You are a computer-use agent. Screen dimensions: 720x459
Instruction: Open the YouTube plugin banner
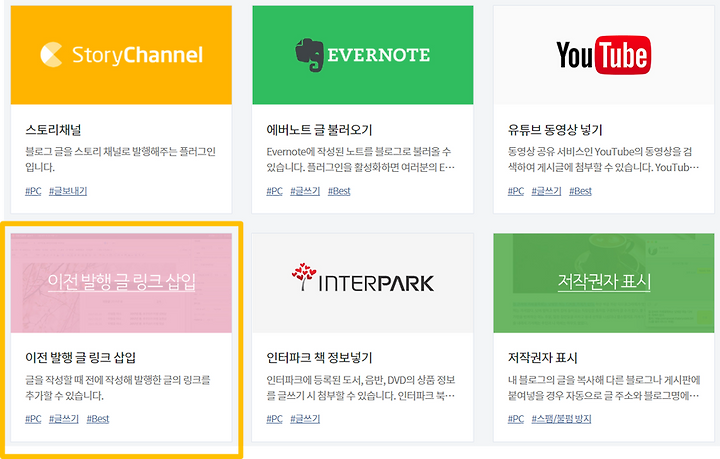point(604,55)
